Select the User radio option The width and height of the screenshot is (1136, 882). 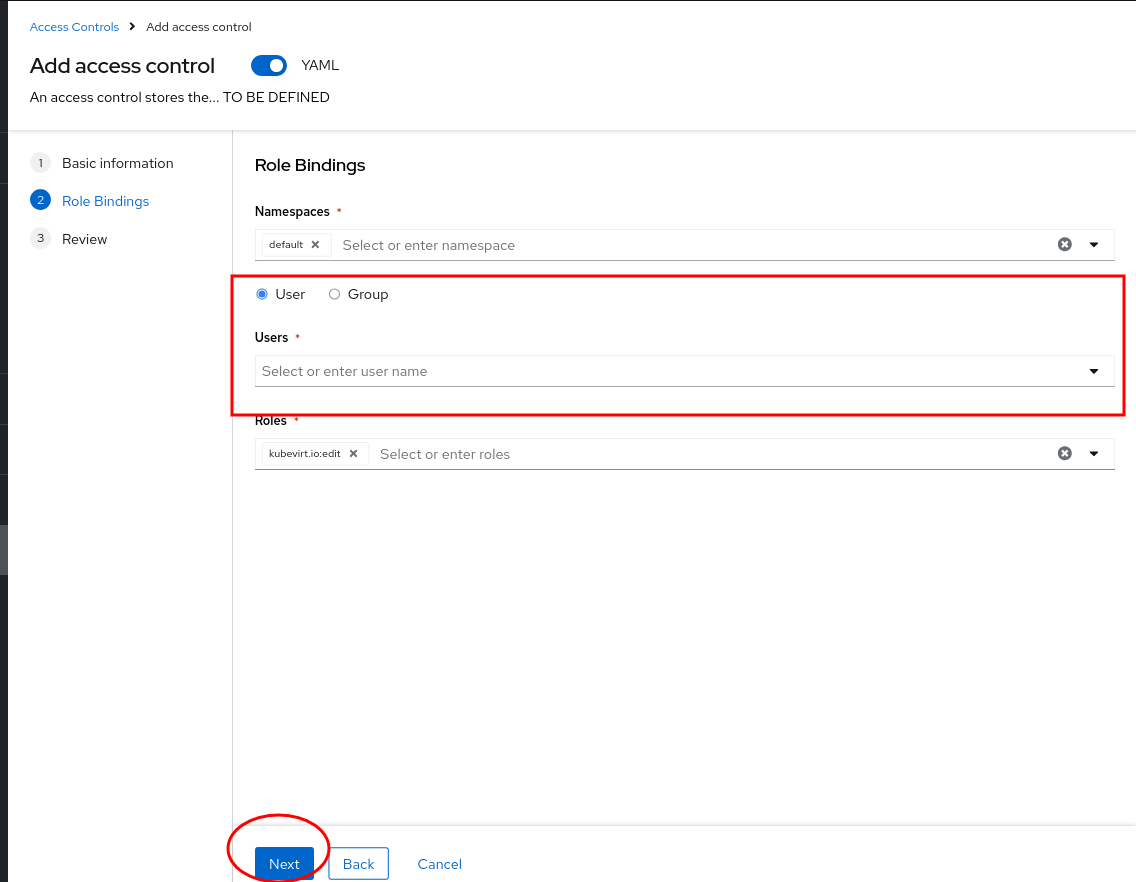coord(262,294)
